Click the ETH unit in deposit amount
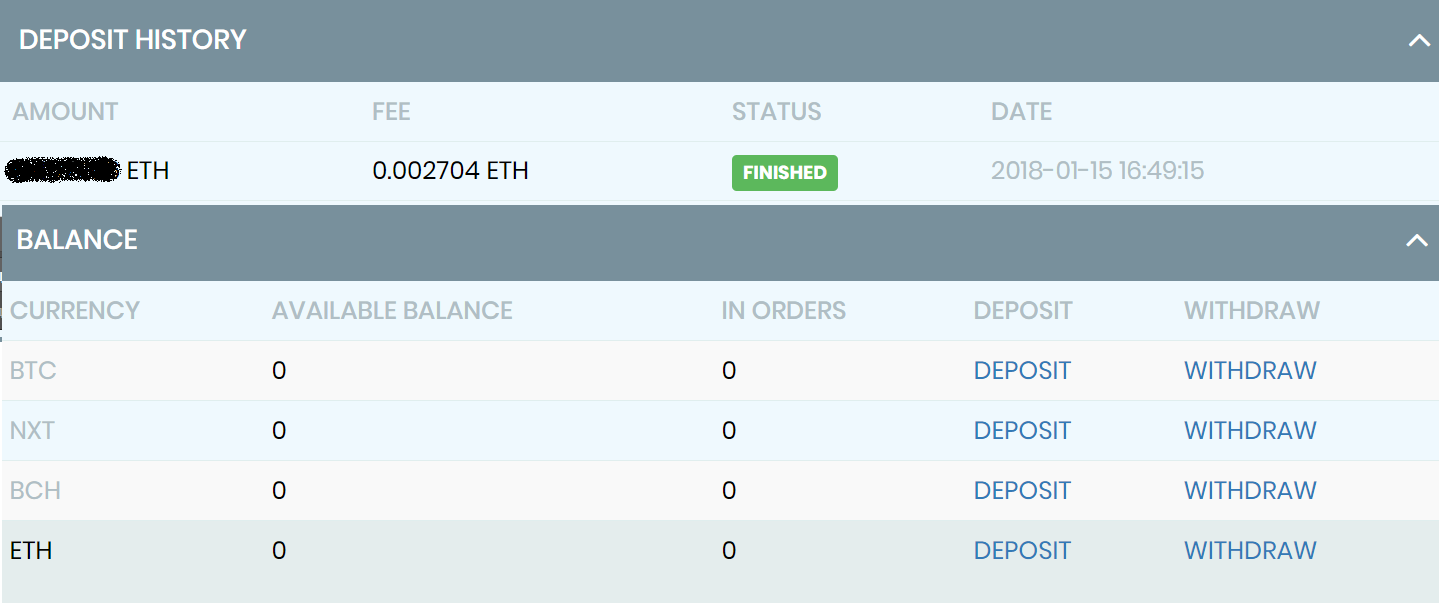The image size is (1439, 603). pyautogui.click(x=148, y=171)
